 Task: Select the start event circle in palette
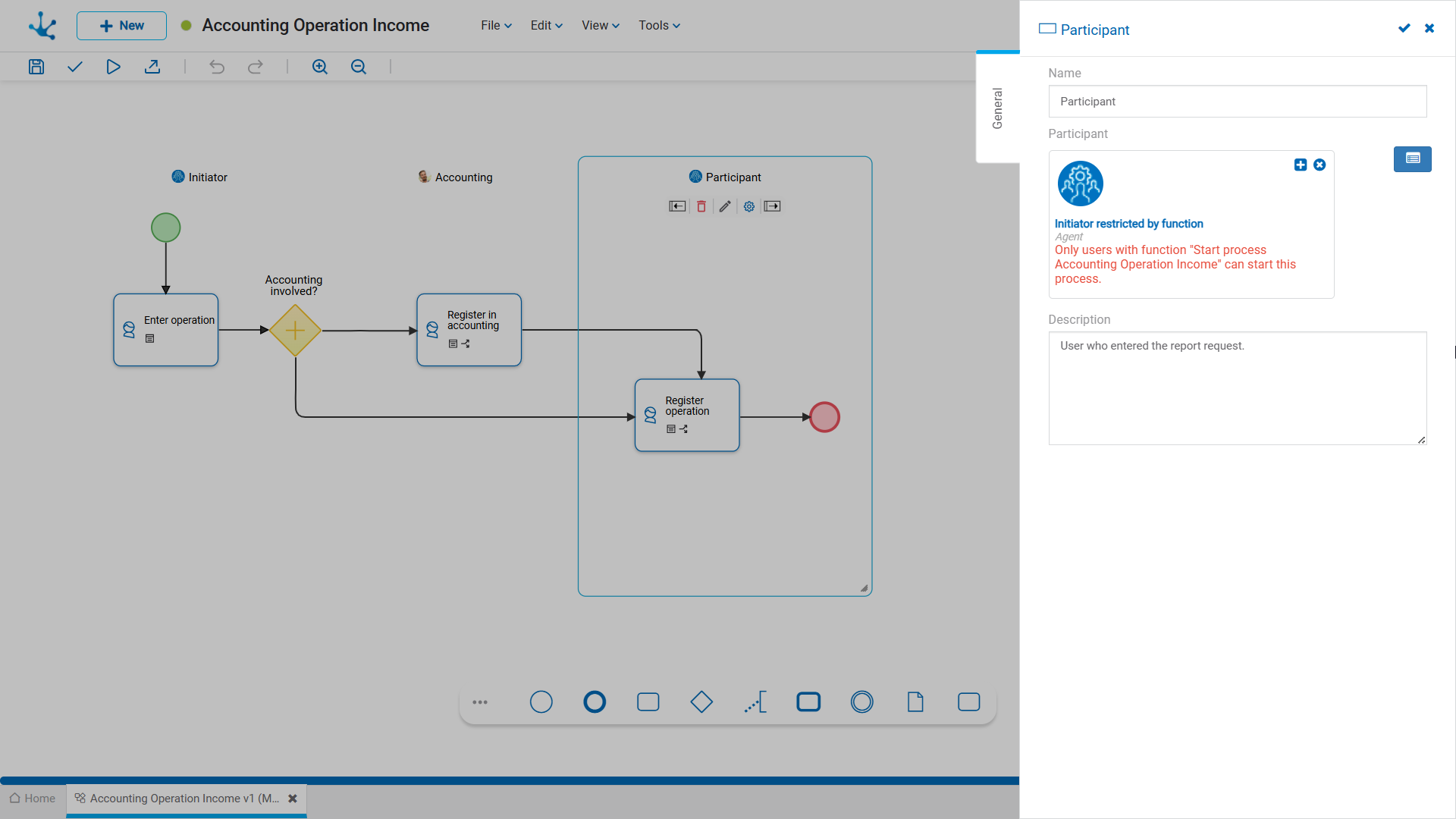coord(541,702)
